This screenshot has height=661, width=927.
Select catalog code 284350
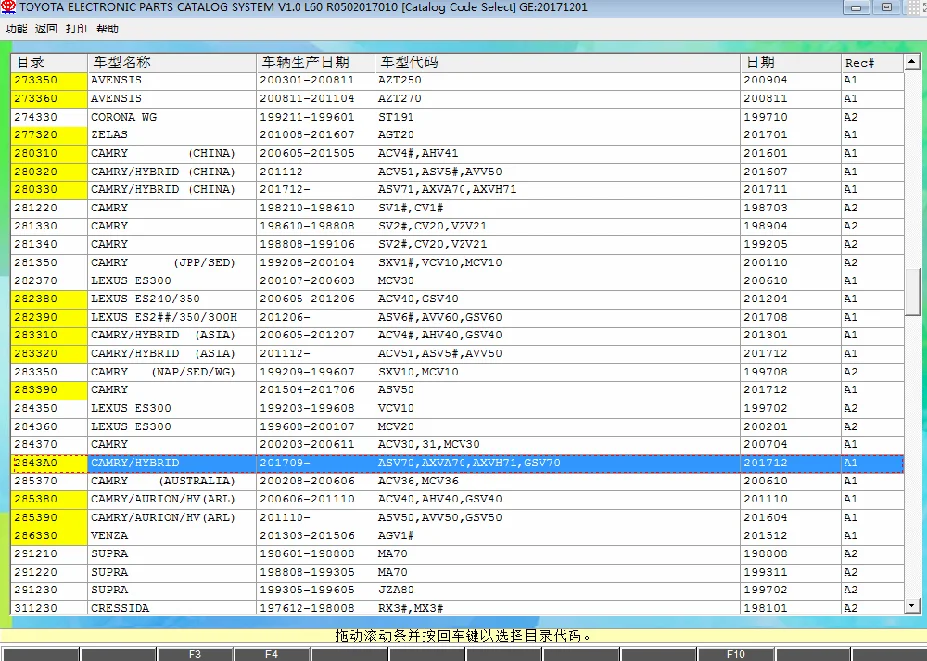(37, 408)
